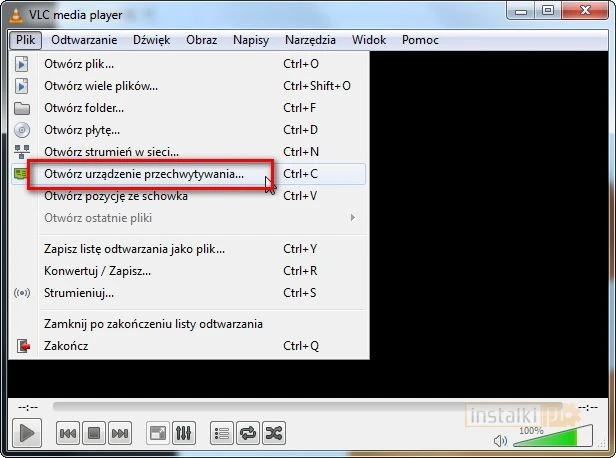616x458 pixels.
Task: Toggle fullscreen video mode
Action: click(x=157, y=433)
